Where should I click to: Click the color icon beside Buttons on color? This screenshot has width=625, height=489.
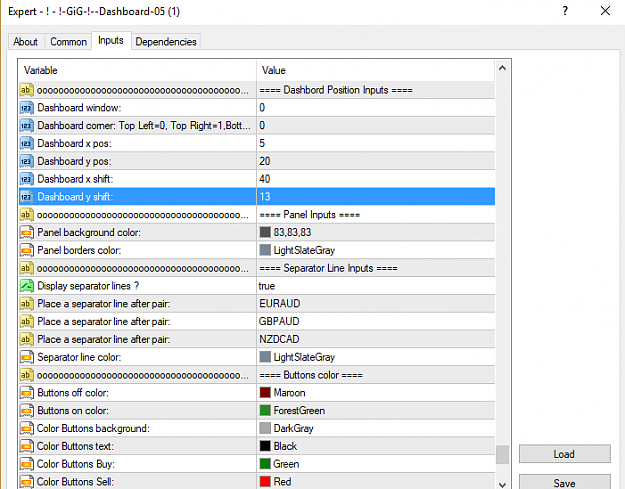click(x=26, y=410)
